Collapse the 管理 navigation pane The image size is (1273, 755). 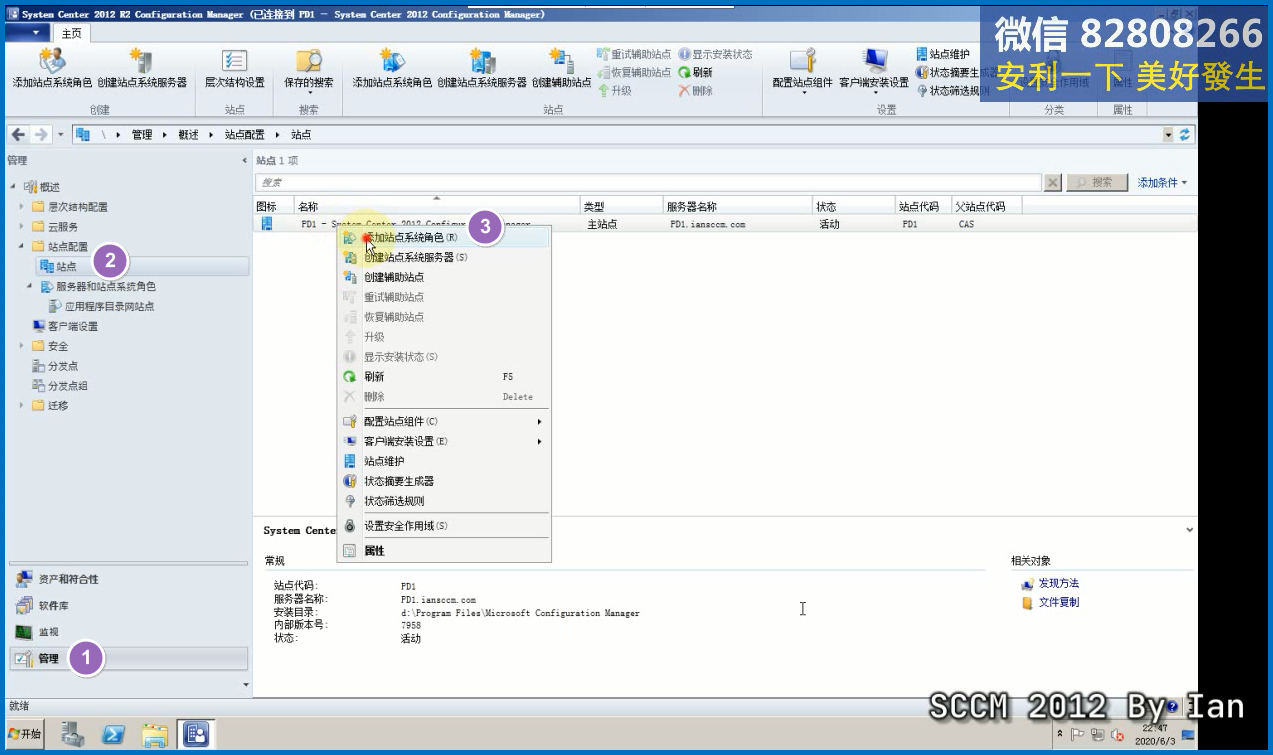pyautogui.click(x=245, y=160)
